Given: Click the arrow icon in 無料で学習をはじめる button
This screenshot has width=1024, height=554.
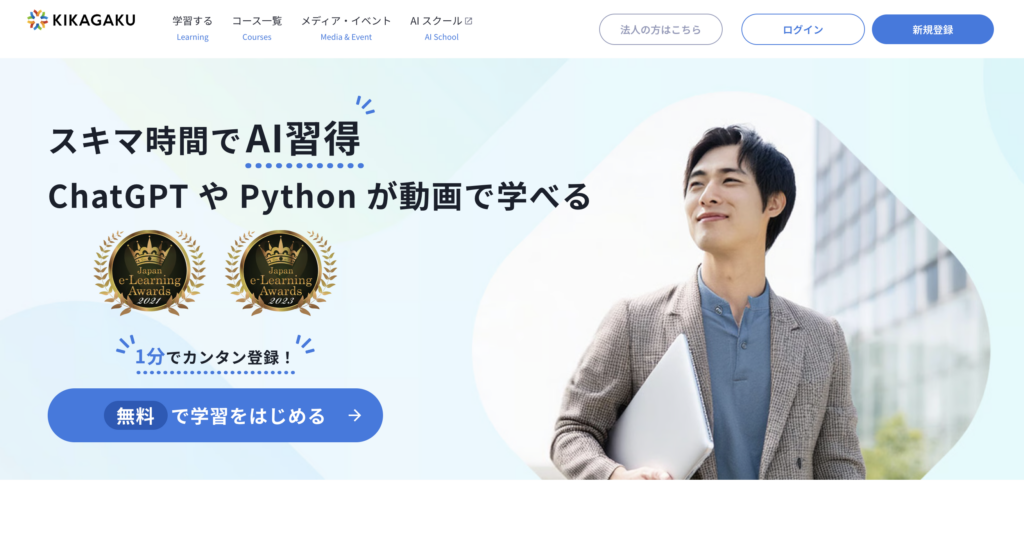Looking at the screenshot, I should (x=355, y=416).
